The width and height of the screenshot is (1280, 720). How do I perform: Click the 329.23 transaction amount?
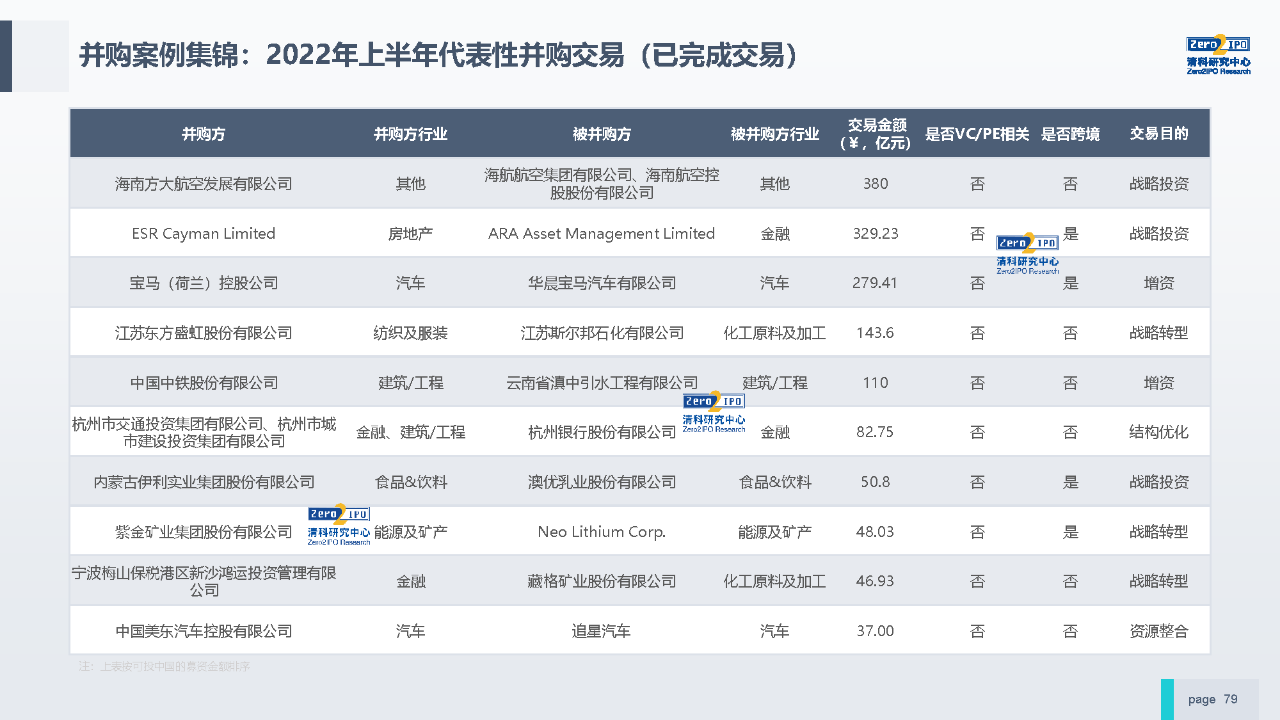click(876, 233)
